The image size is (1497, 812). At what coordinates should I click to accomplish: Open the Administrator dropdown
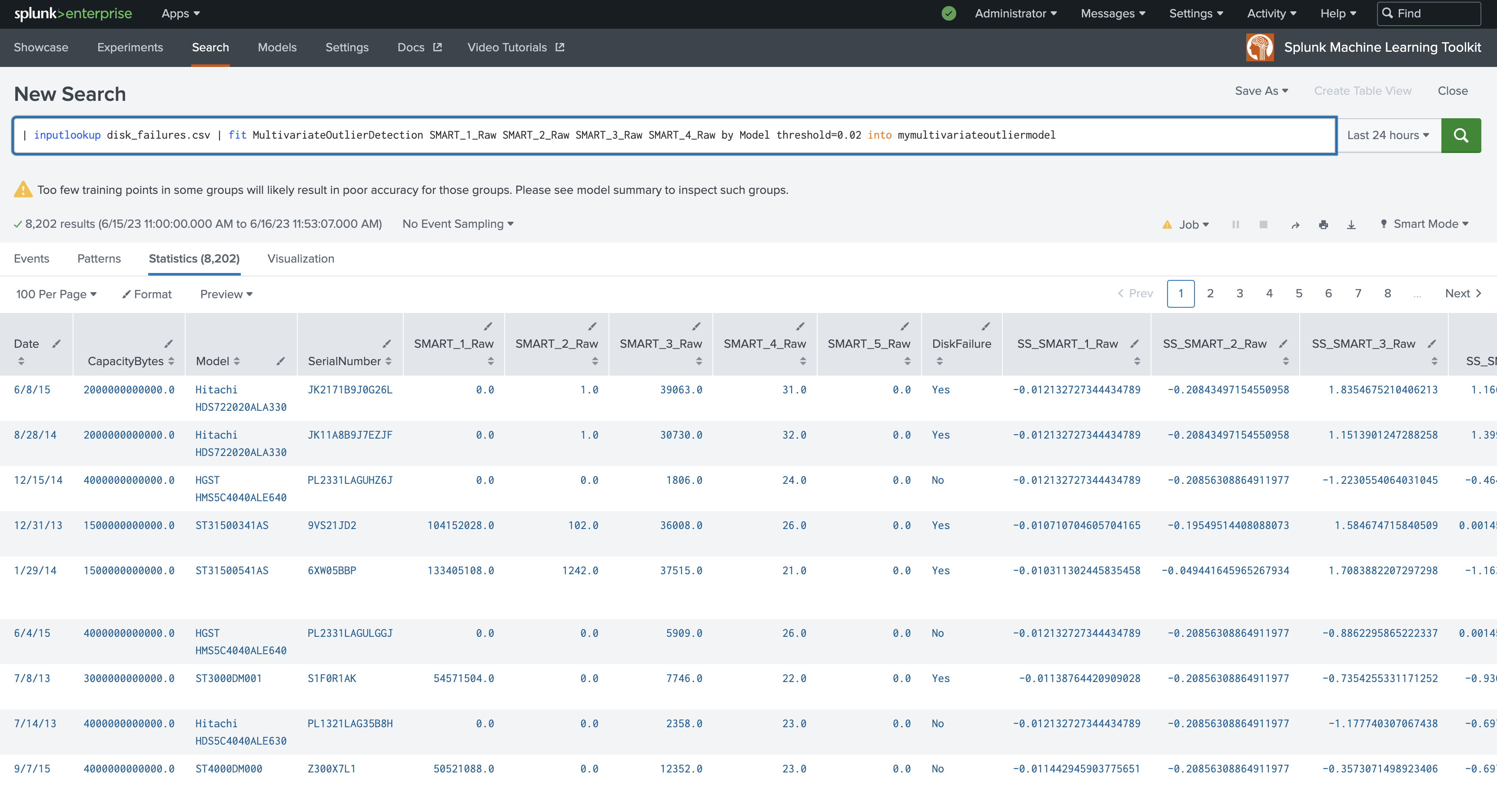(1016, 13)
